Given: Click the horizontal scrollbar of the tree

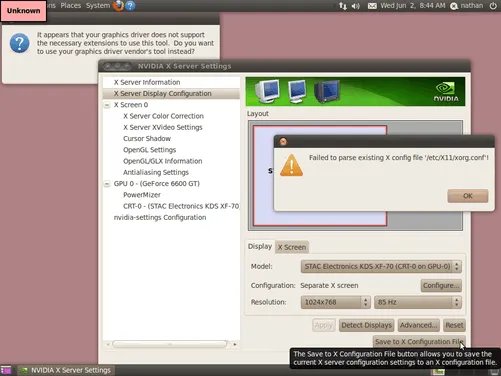Looking at the screenshot, I should [x=170, y=344].
